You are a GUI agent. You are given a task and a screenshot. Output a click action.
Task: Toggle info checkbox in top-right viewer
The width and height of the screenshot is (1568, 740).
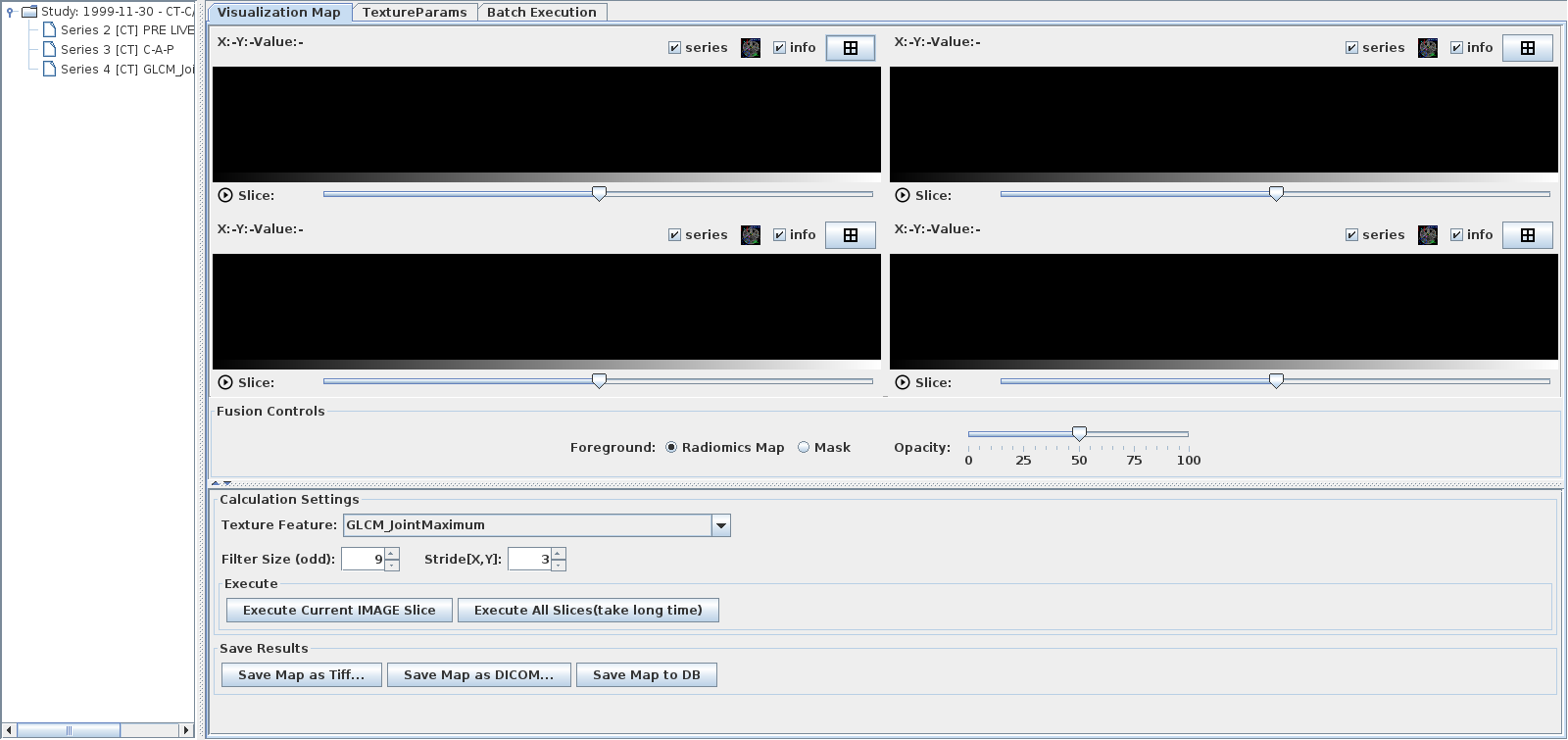click(x=1456, y=48)
